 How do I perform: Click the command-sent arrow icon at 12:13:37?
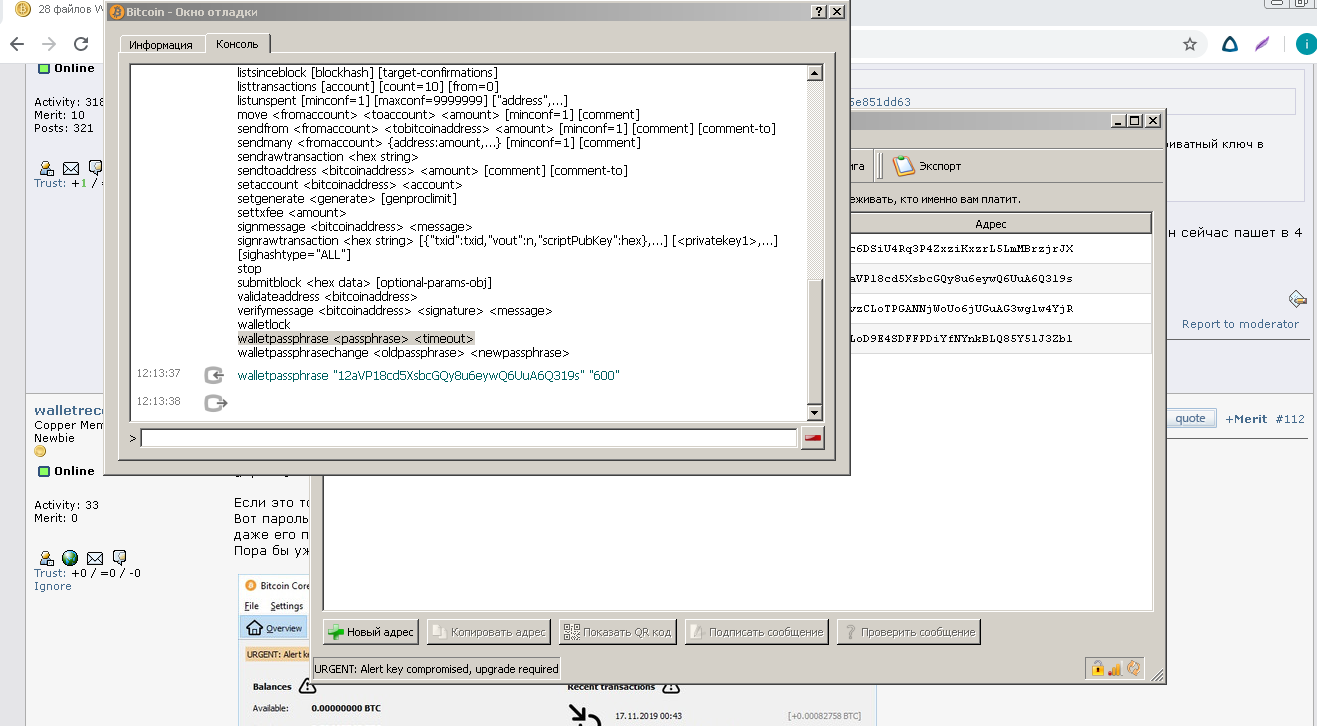pos(214,376)
